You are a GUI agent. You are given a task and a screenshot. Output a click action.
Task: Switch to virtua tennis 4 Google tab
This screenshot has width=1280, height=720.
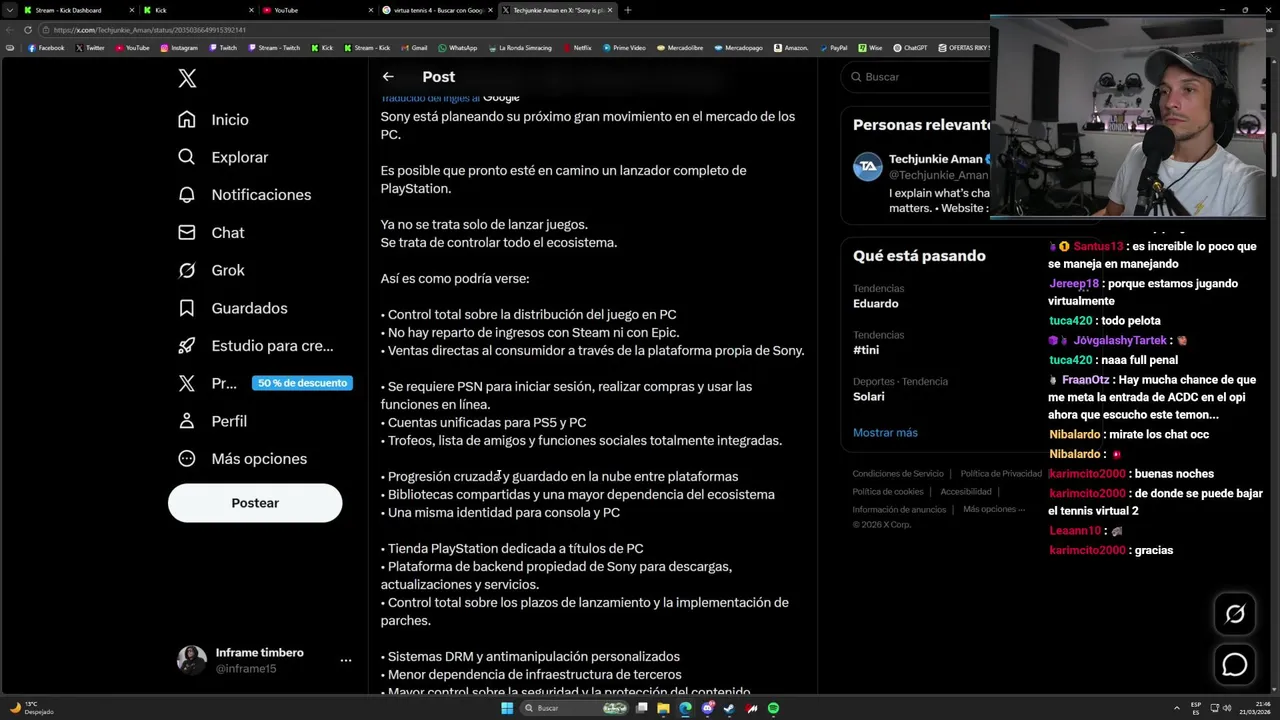point(435,10)
